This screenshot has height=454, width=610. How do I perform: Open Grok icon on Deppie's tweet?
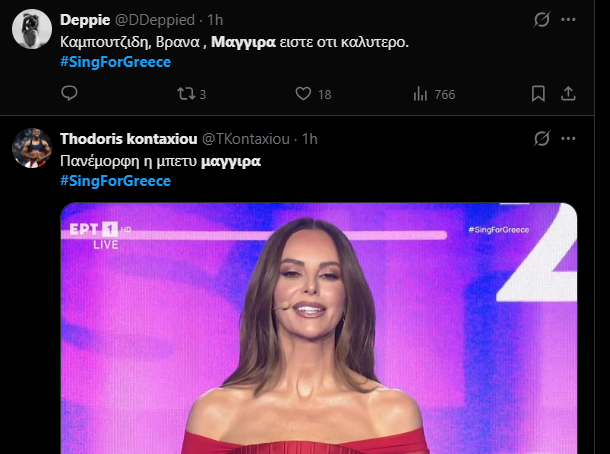click(541, 19)
